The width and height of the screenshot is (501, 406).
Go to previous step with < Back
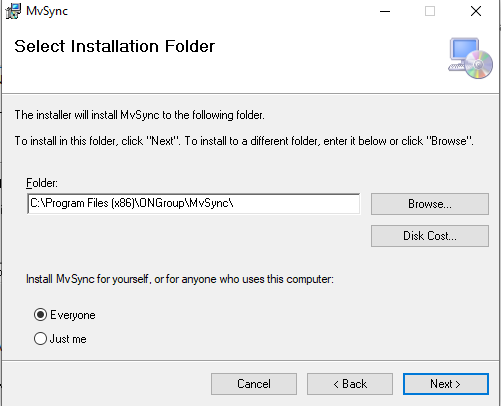click(350, 384)
